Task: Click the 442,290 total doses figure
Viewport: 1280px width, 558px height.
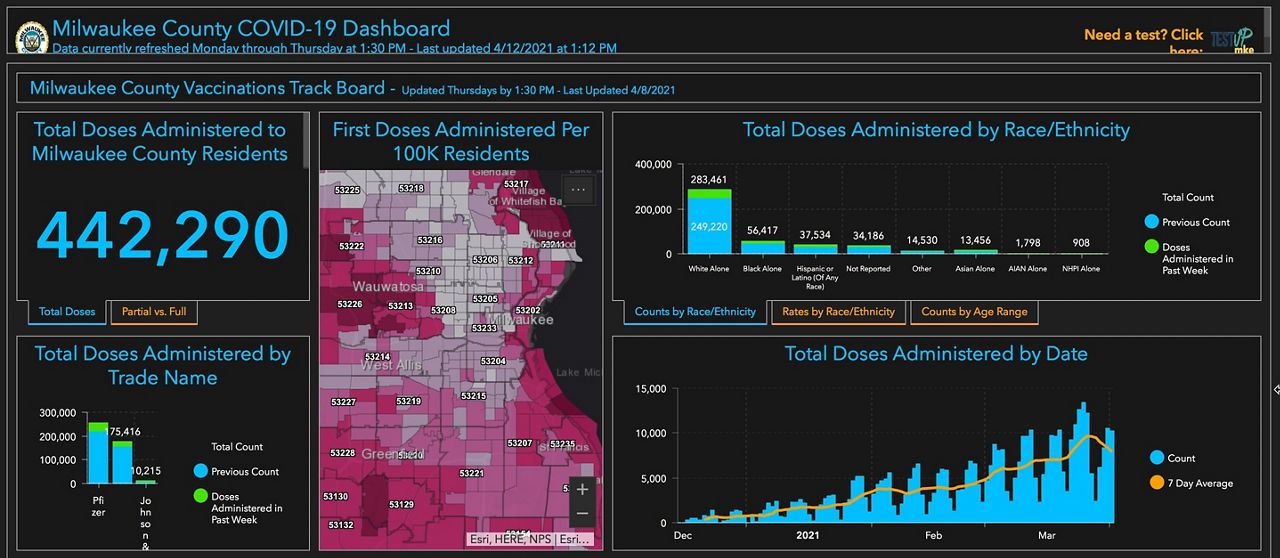Action: point(162,235)
